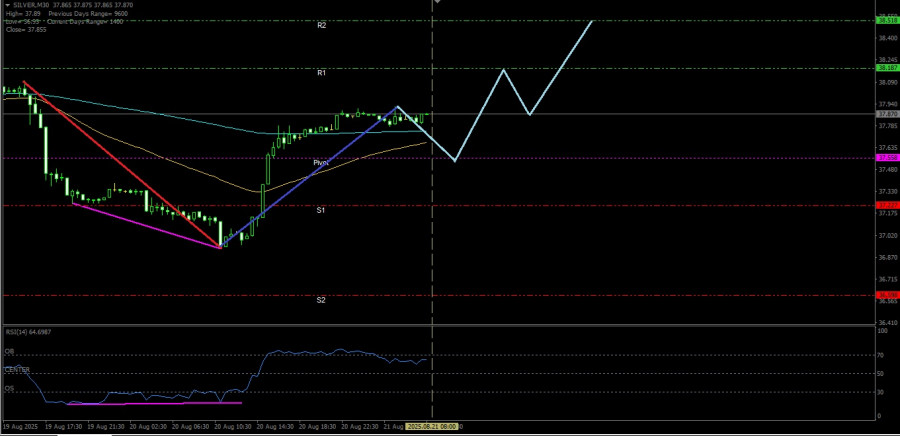Image resolution: width=900 pixels, height=436 pixels.
Task: Click the 20 Aug 10:30 time label
Action: (x=231, y=427)
